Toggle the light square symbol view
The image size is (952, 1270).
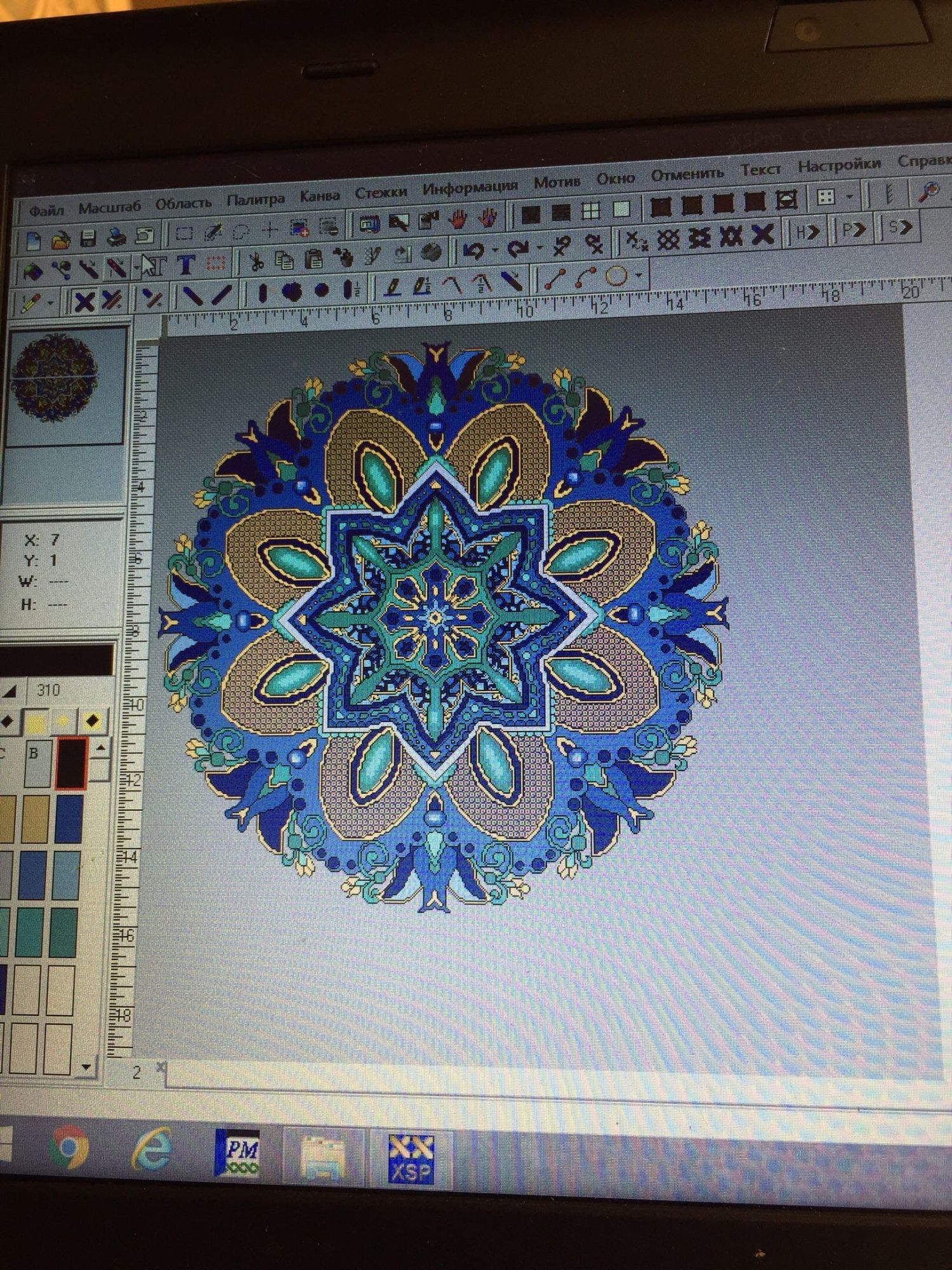pos(622,210)
